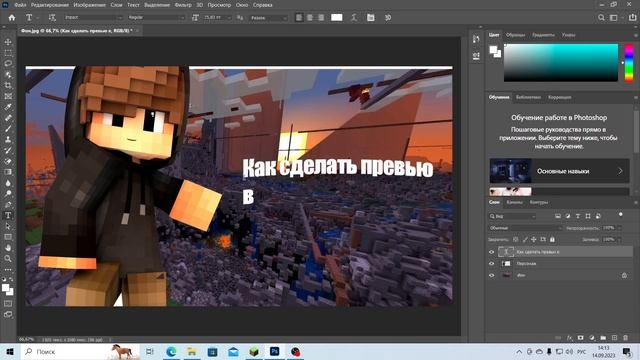Viewport: 640px width, 360px height.
Task: Select the Gradient tool
Action: pos(8,172)
